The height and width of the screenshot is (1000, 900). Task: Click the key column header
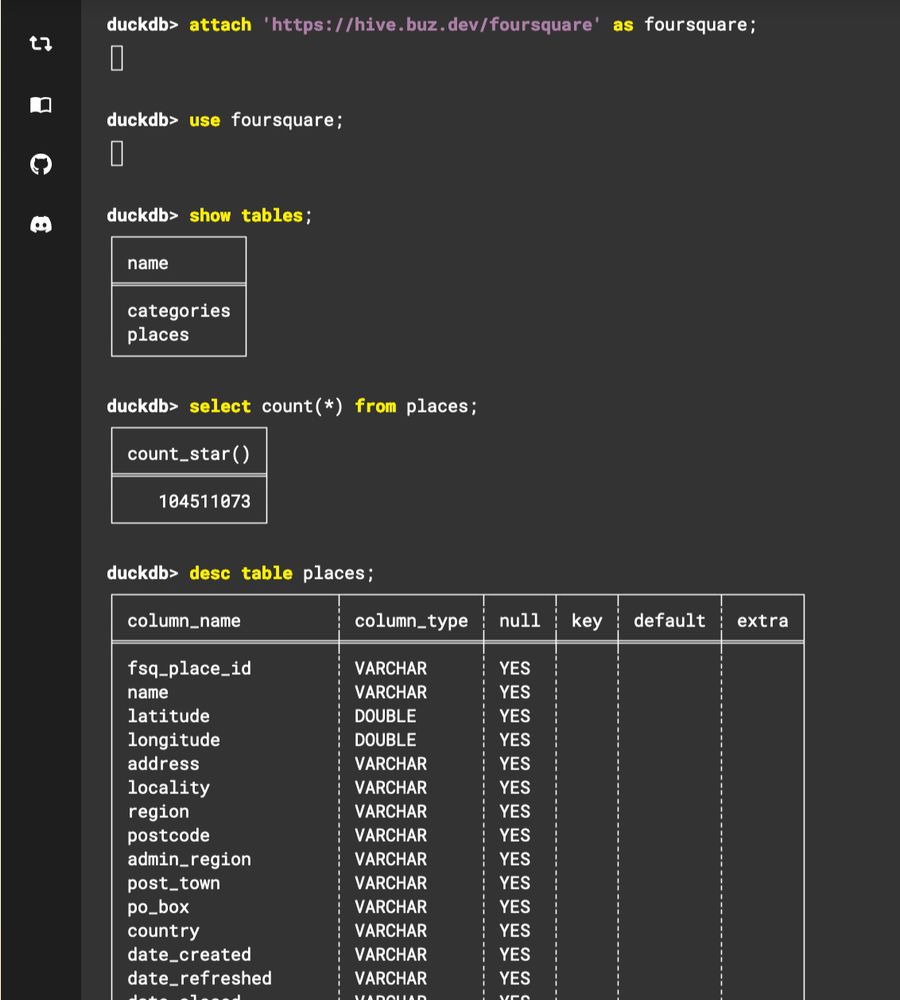[587, 621]
